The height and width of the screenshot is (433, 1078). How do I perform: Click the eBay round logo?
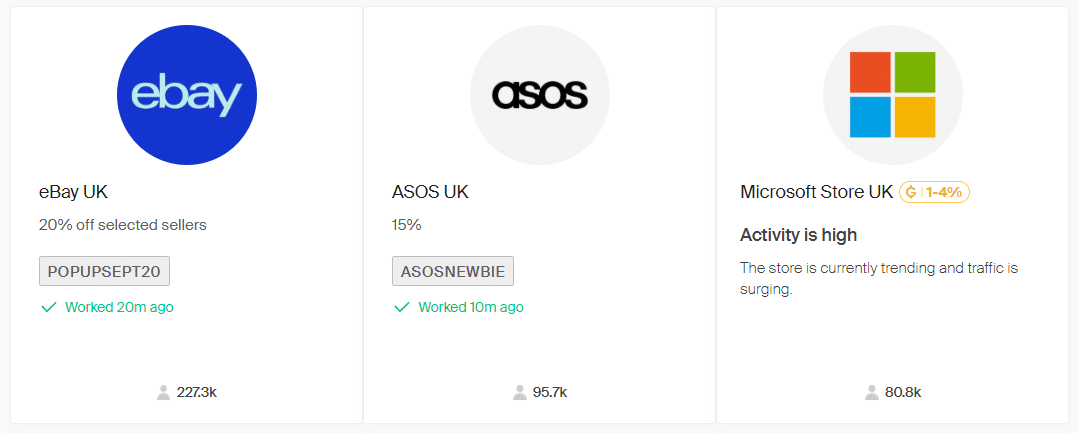(x=187, y=95)
